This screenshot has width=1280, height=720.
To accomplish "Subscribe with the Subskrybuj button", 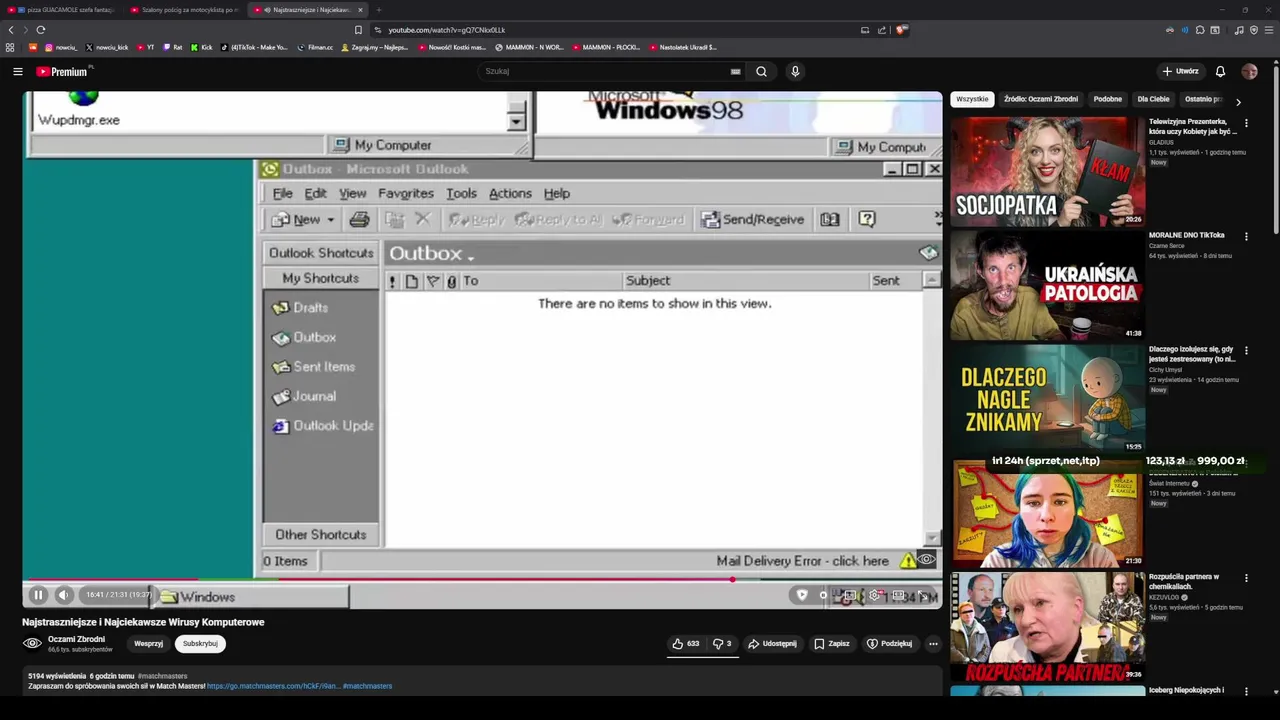I will 200,644.
